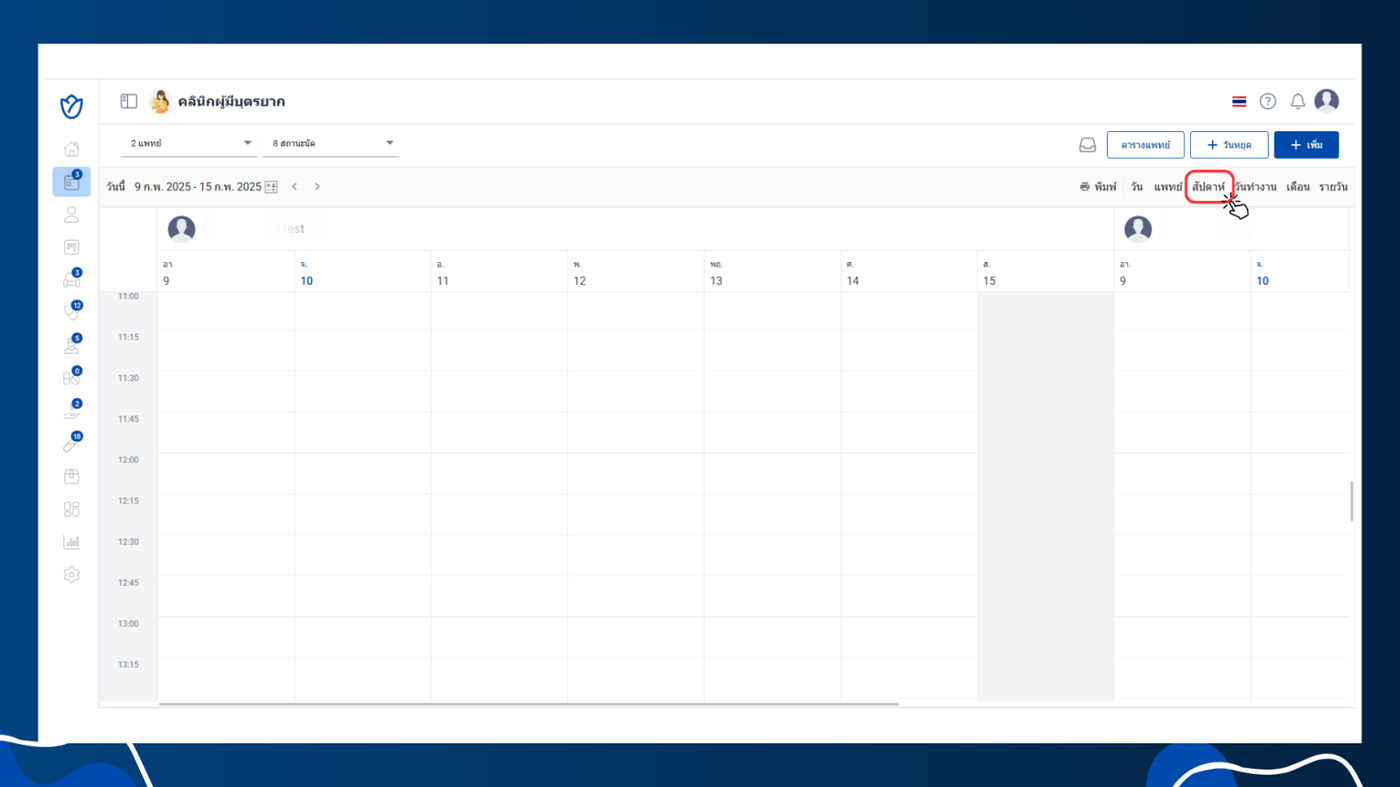
Task: Open the patients person icon in sidebar
Action: click(x=71, y=214)
